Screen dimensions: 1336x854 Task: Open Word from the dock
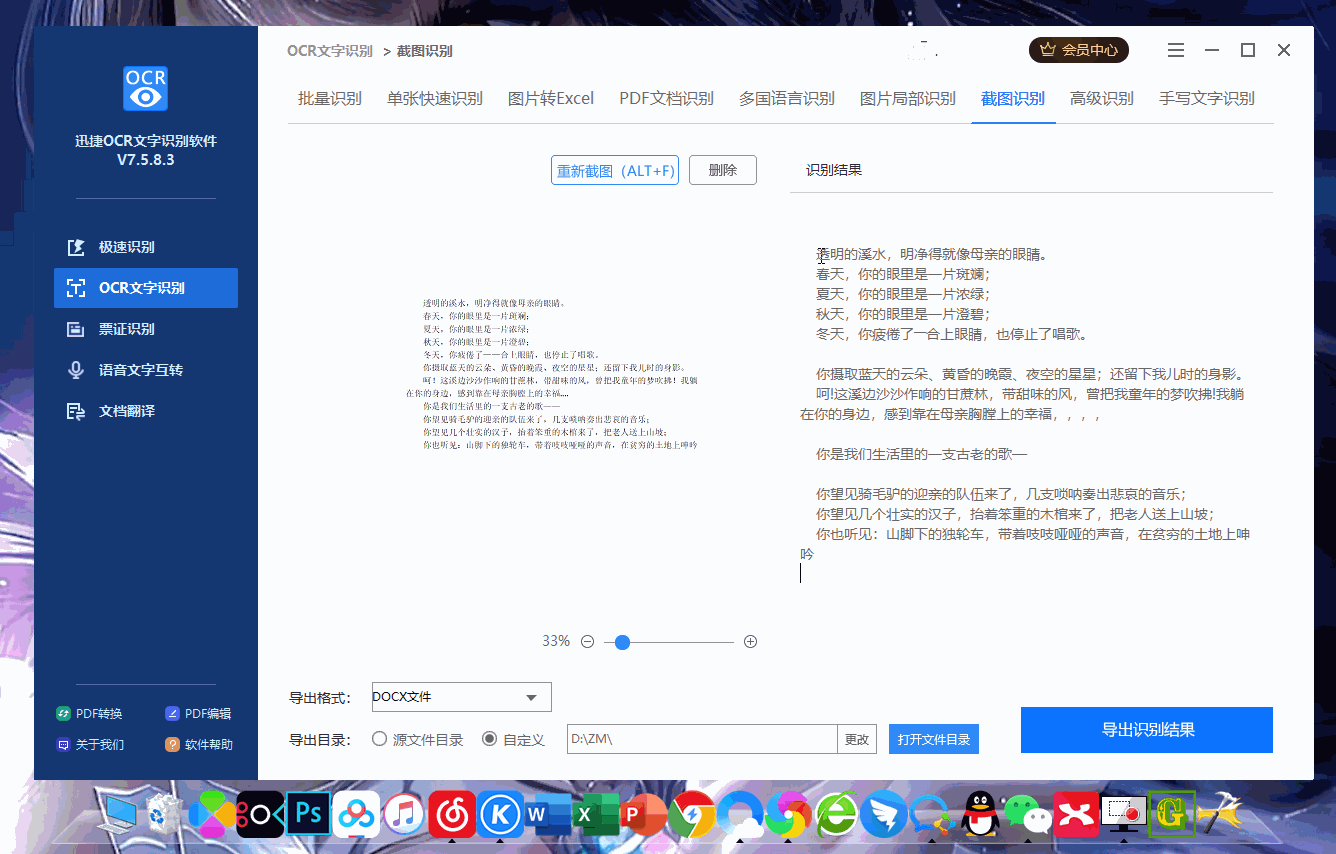tap(548, 815)
